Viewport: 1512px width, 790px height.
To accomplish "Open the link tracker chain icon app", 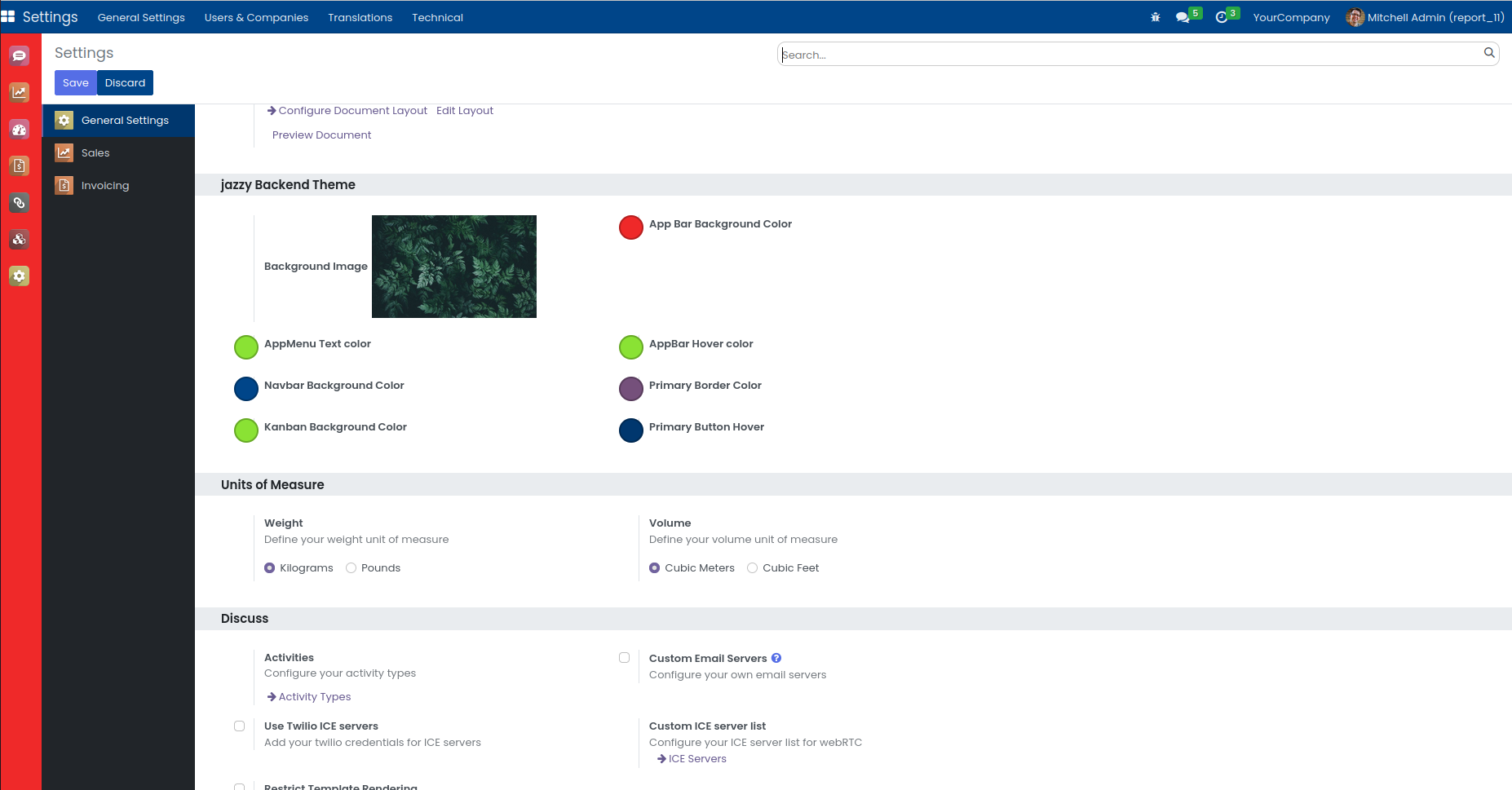I will pos(20,202).
